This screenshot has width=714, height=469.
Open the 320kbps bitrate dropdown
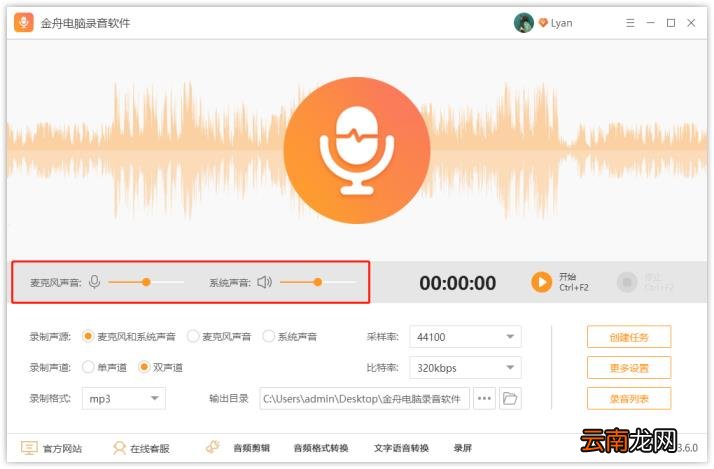[465, 368]
